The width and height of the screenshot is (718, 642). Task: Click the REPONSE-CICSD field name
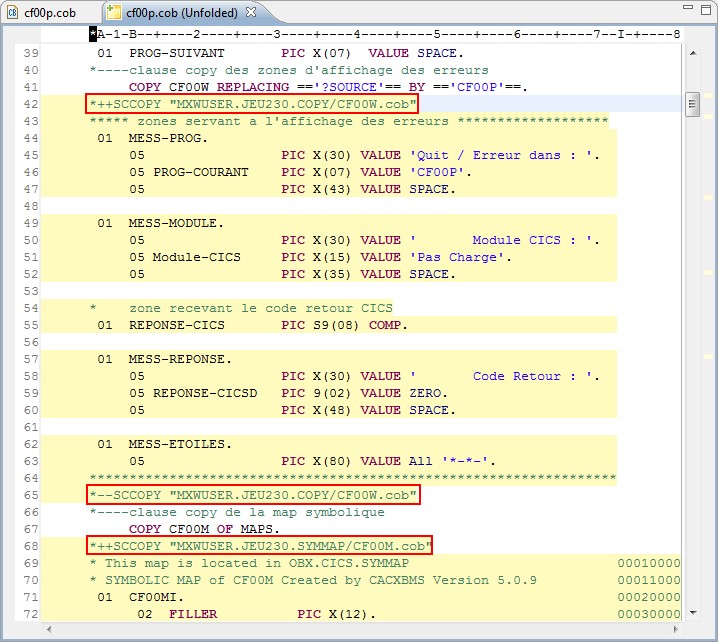(x=205, y=393)
